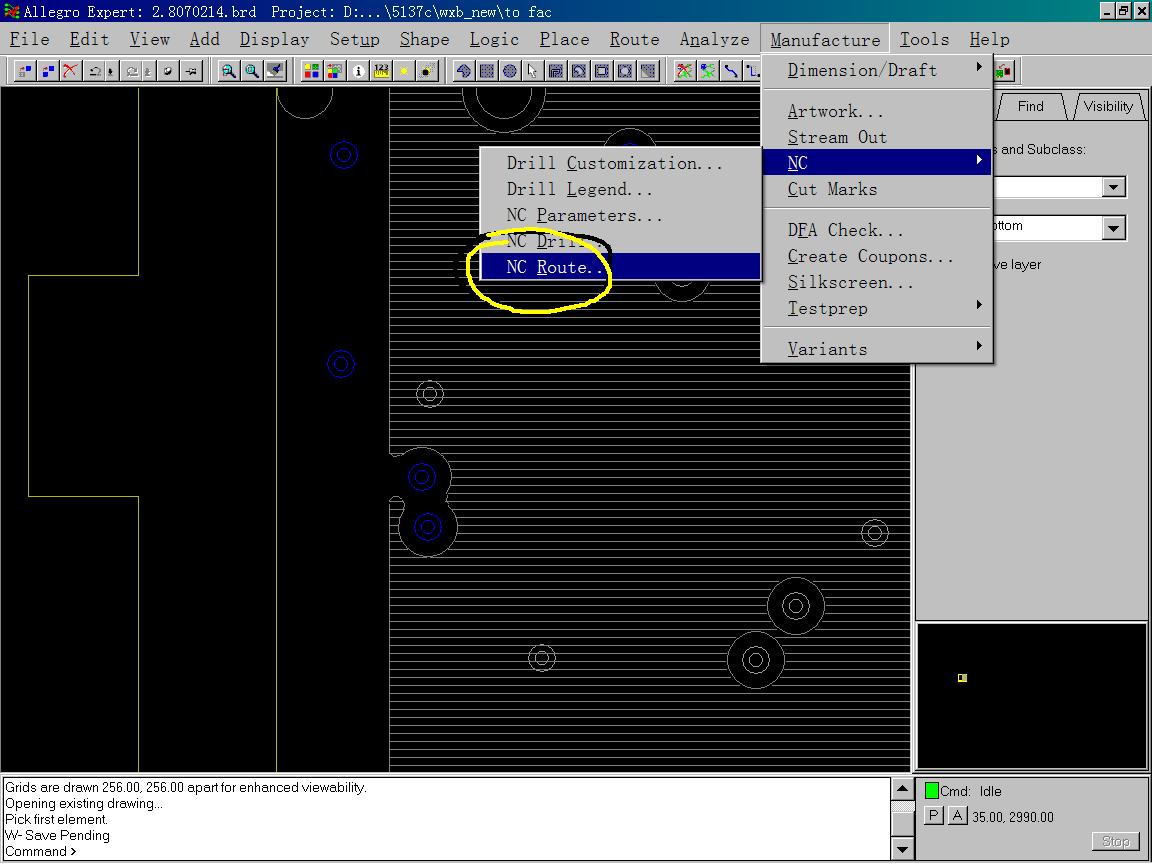Select the Add polygon shape icon
Screen dimensions: 1152x864
point(464,71)
